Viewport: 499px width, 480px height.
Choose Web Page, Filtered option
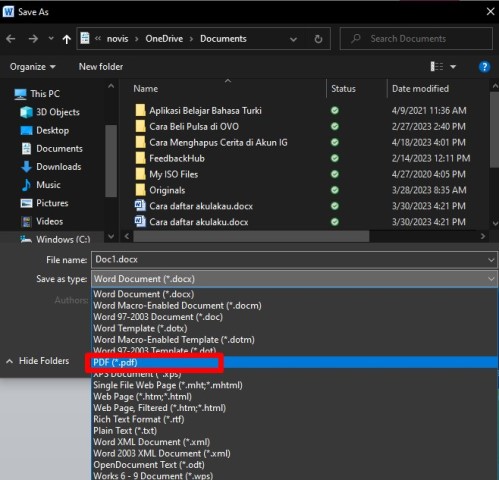295,408
